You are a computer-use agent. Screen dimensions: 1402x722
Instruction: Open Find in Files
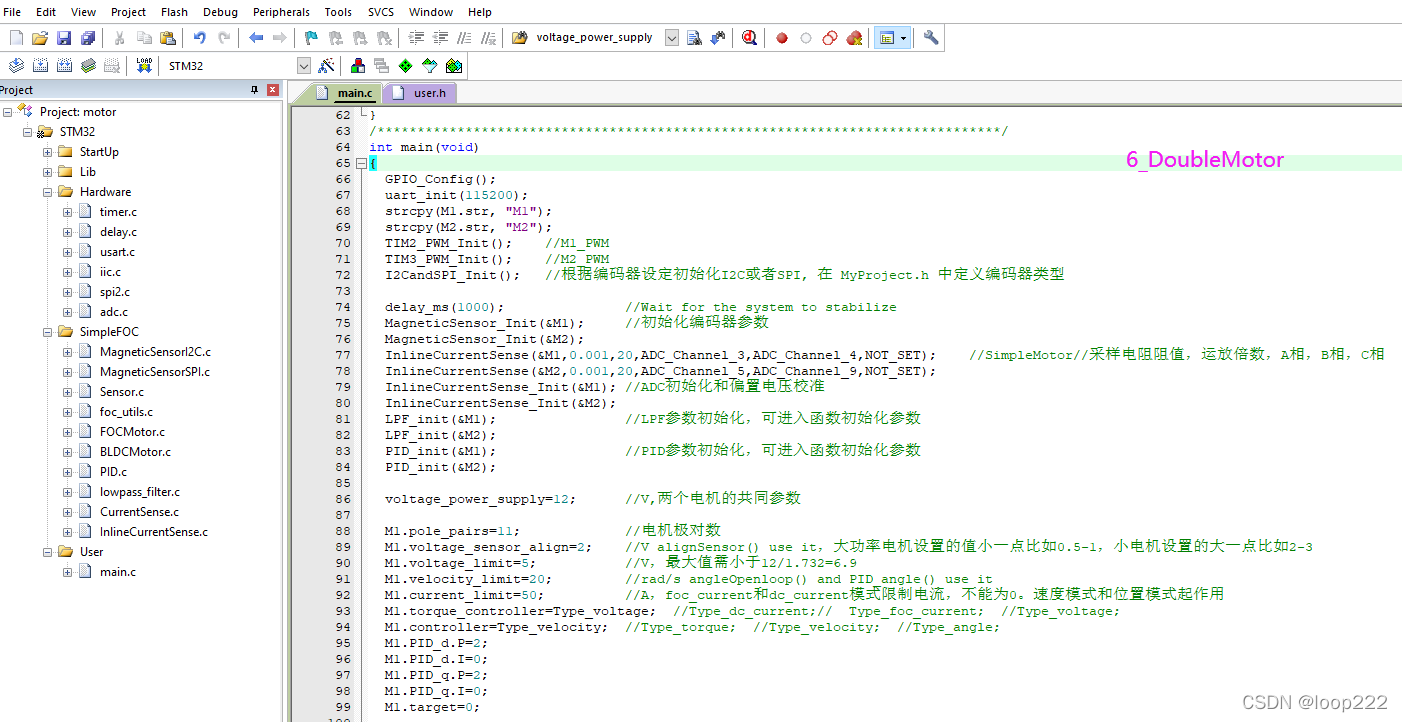[x=520, y=38]
